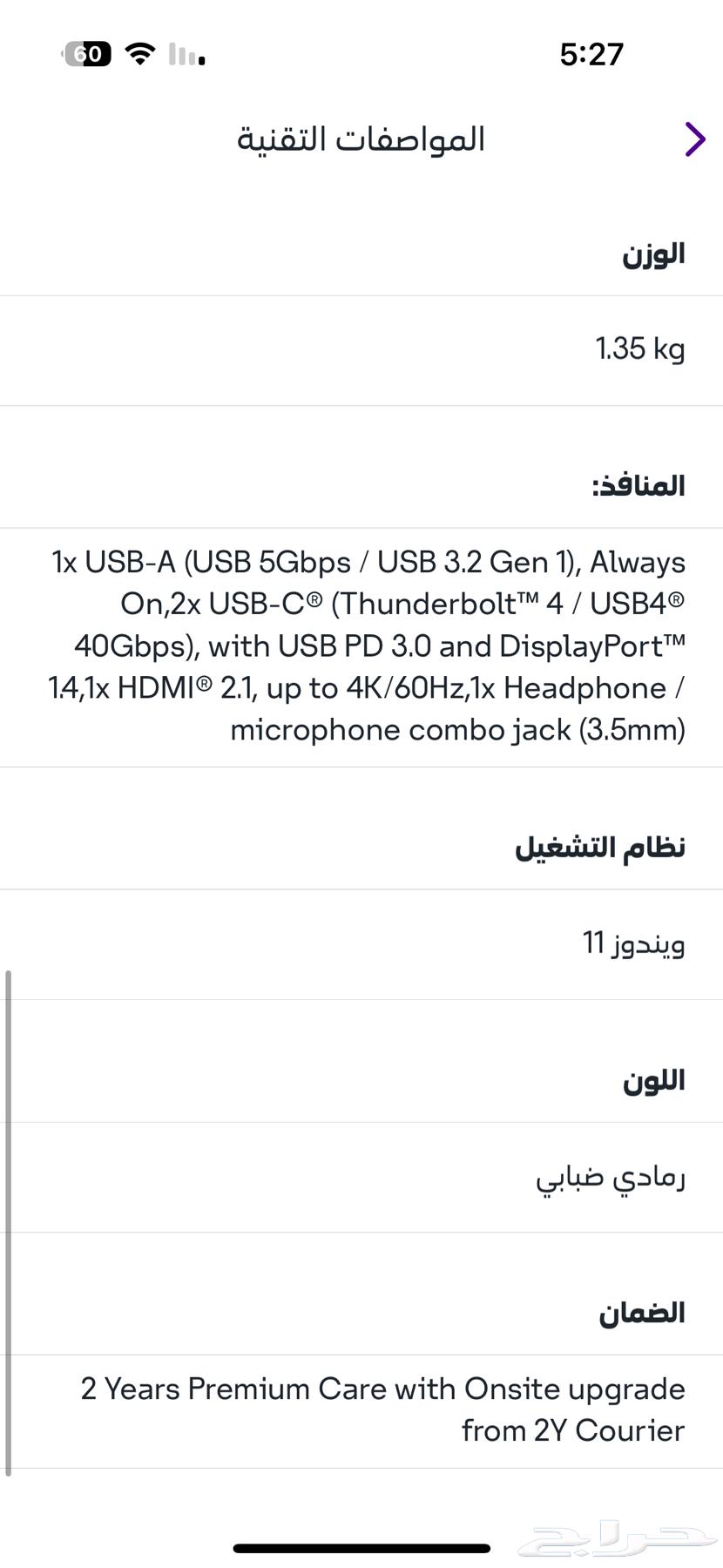The image size is (723, 1568).
Task: Select the الضمان section header
Action: [641, 1313]
